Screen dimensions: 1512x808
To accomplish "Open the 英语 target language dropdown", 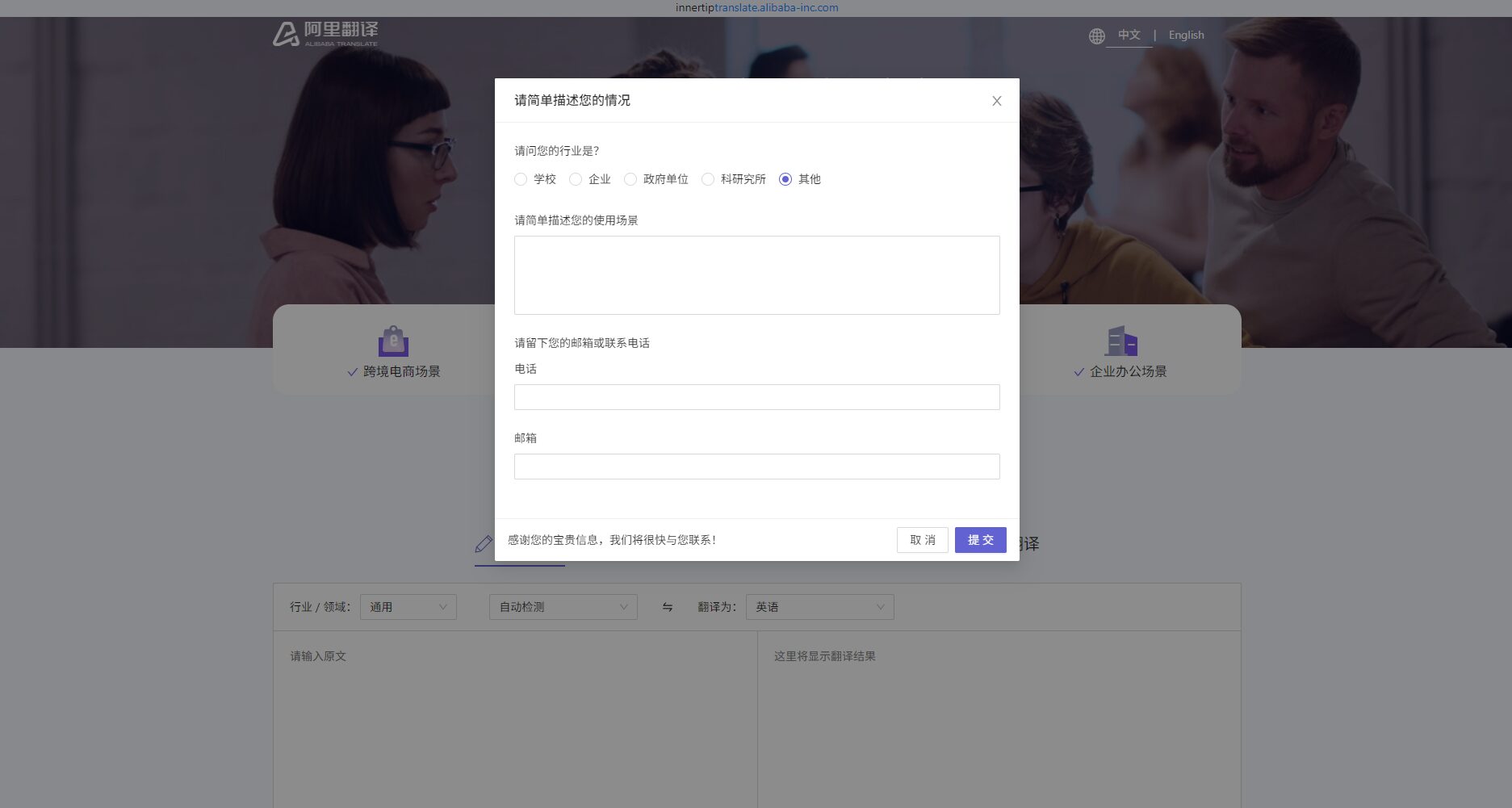I will (819, 606).
